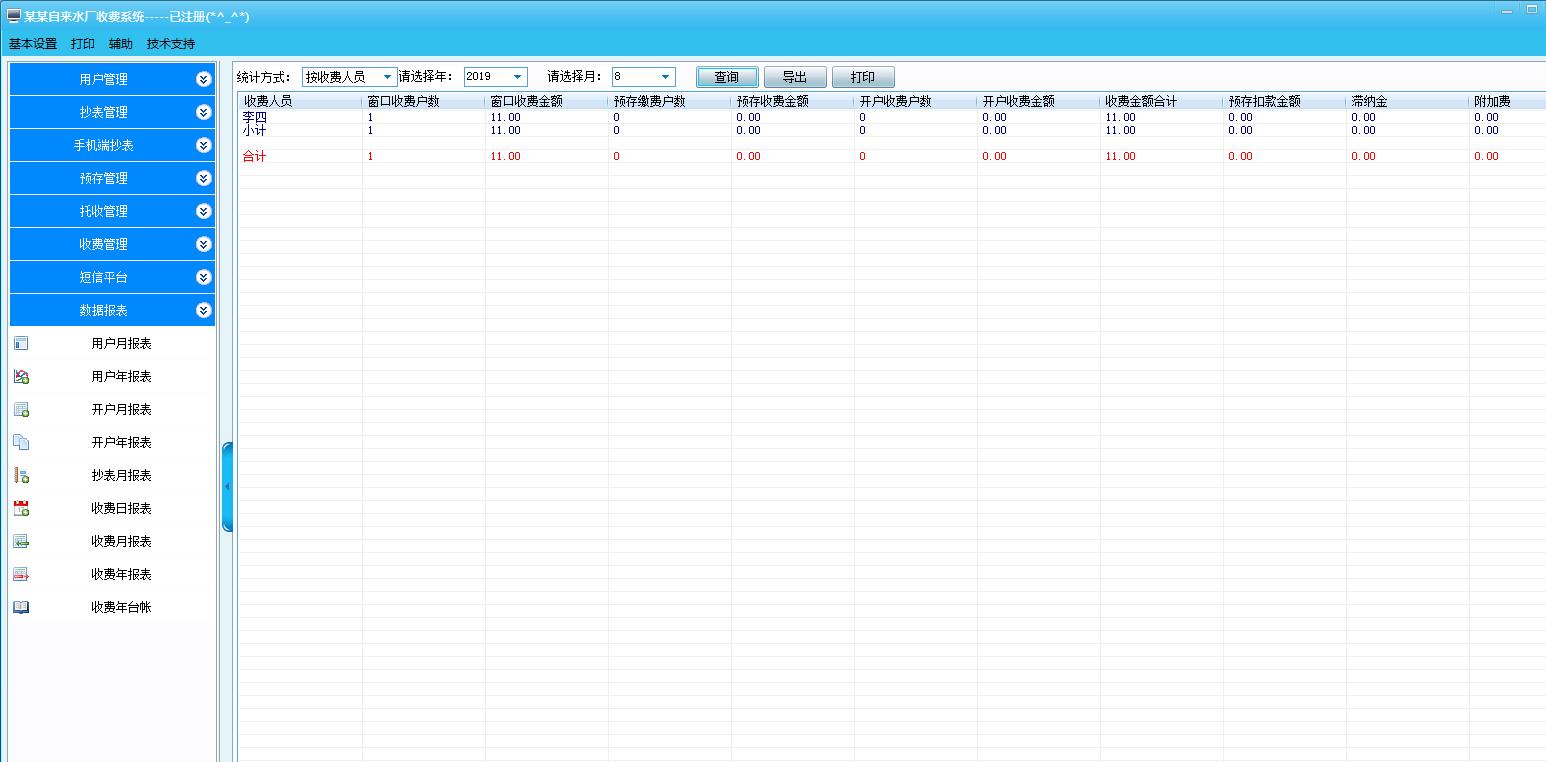Screen dimensions: 1546x762
Task: Click the 预存缴费户数 column header
Action: click(x=670, y=101)
